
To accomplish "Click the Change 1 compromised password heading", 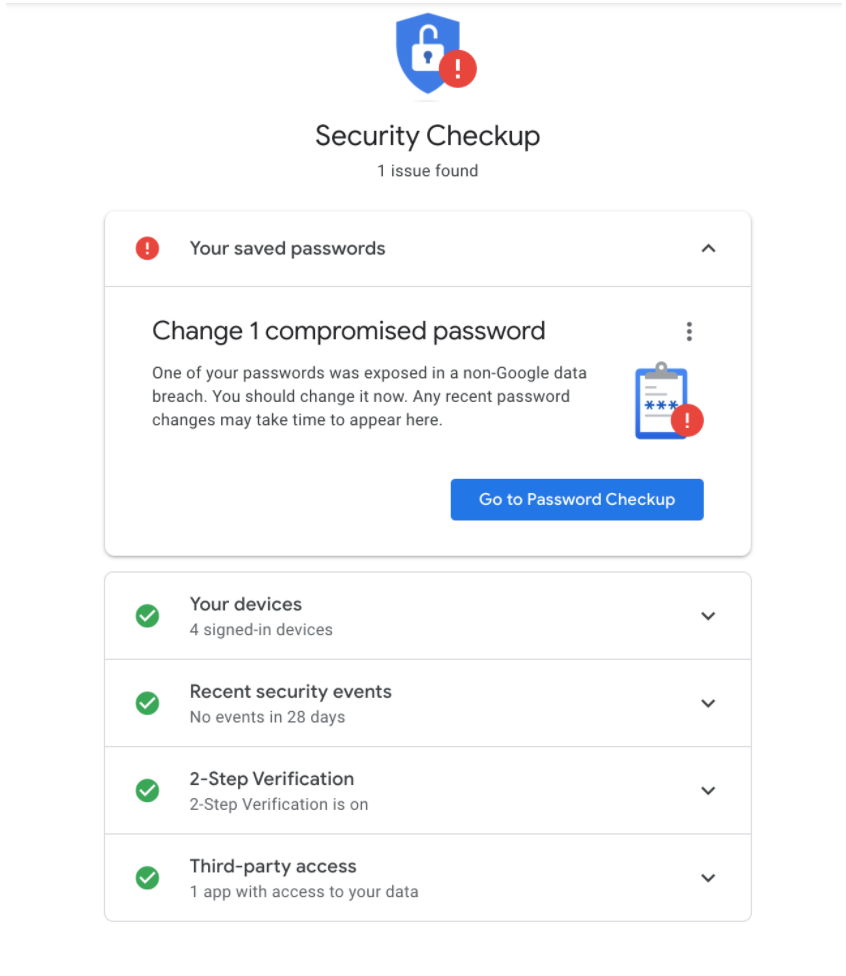I will click(x=348, y=331).
